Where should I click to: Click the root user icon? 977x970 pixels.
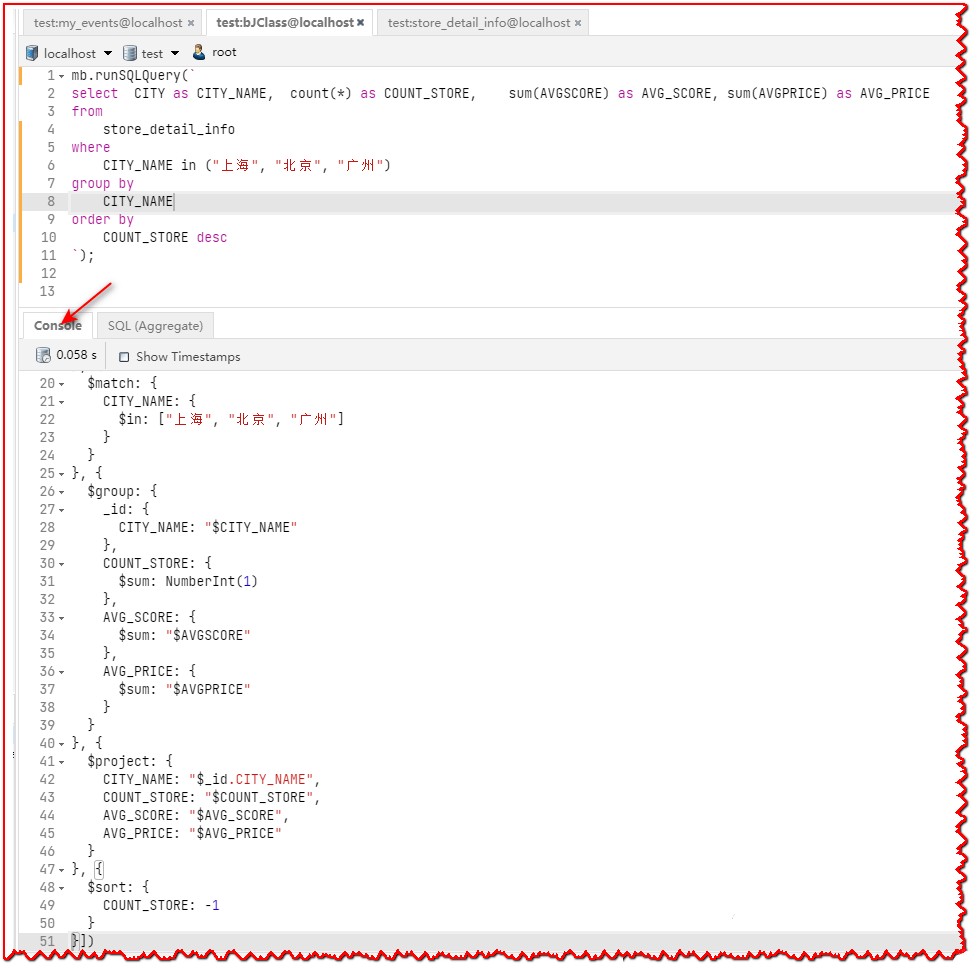[199, 52]
